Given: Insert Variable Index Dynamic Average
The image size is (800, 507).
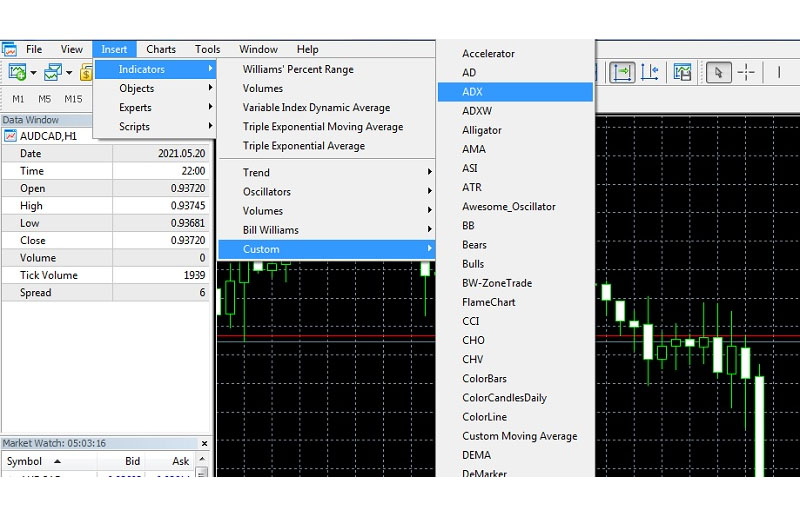Looking at the screenshot, I should 316,108.
